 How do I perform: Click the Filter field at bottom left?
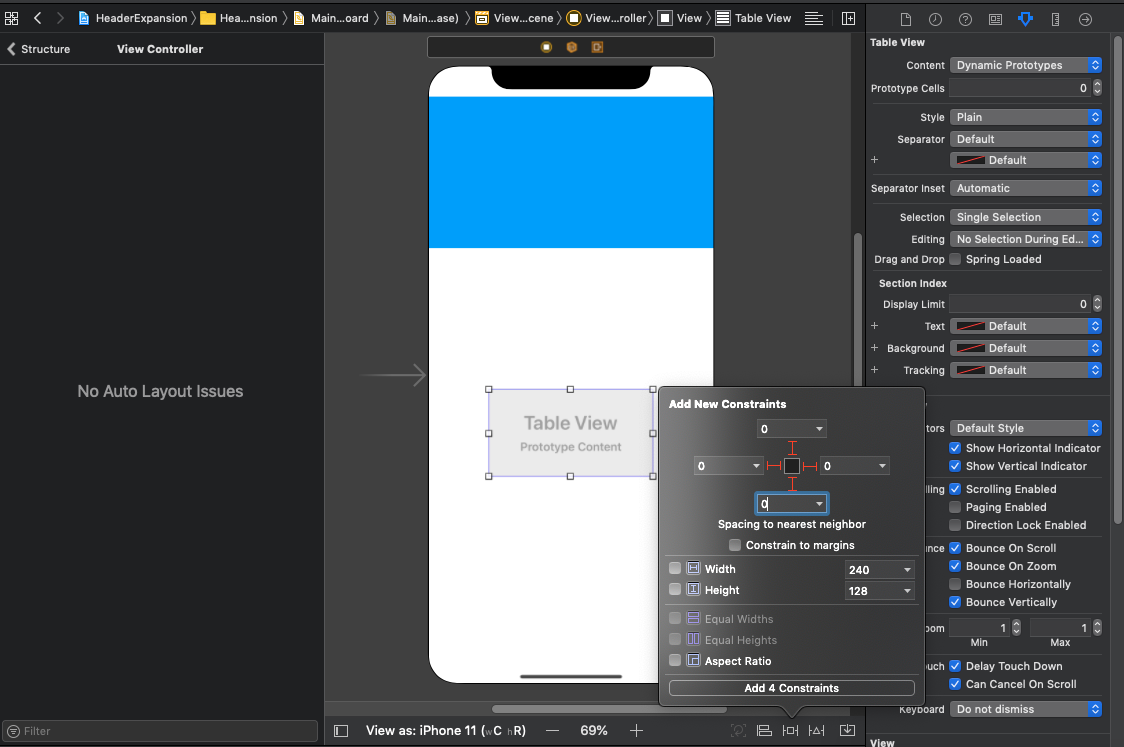(x=160, y=730)
